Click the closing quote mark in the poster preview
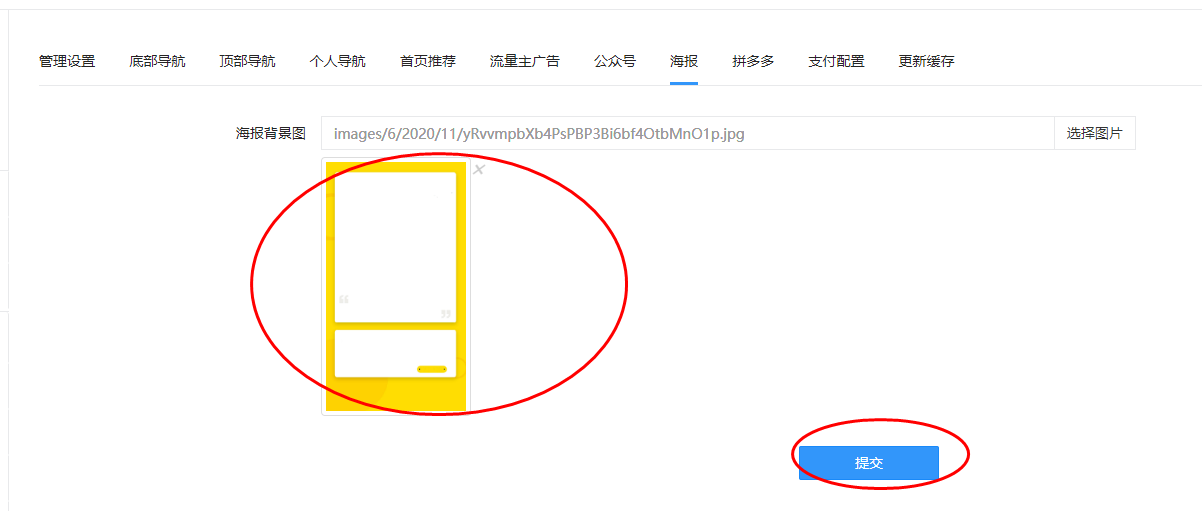This screenshot has width=1202, height=511. pyautogui.click(x=446, y=316)
